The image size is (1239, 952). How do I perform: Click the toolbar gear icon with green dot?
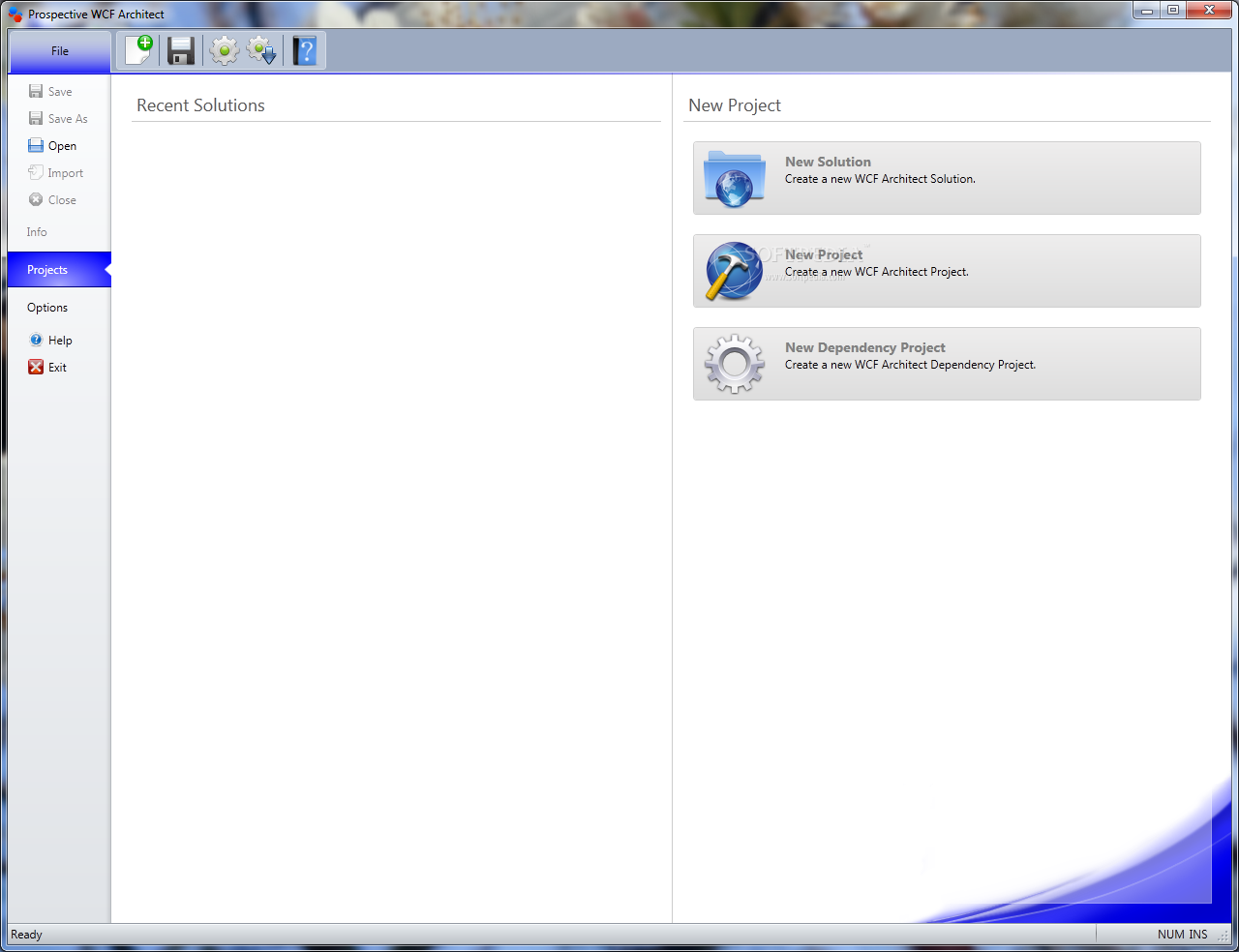224,50
